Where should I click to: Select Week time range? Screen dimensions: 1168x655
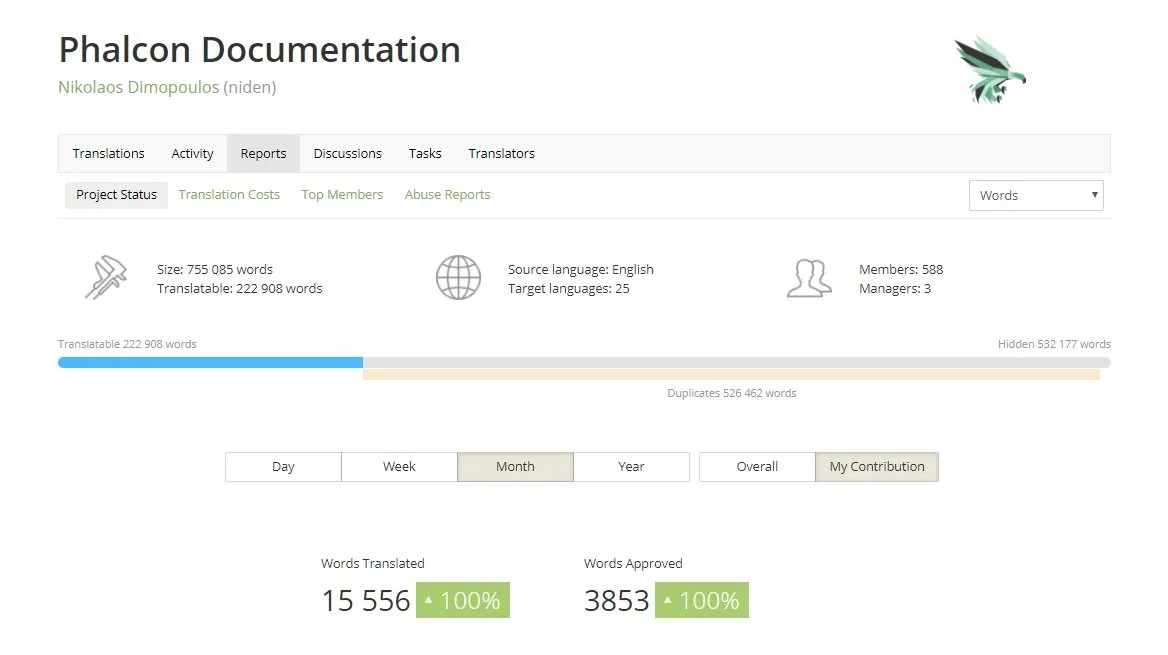[x=399, y=466]
